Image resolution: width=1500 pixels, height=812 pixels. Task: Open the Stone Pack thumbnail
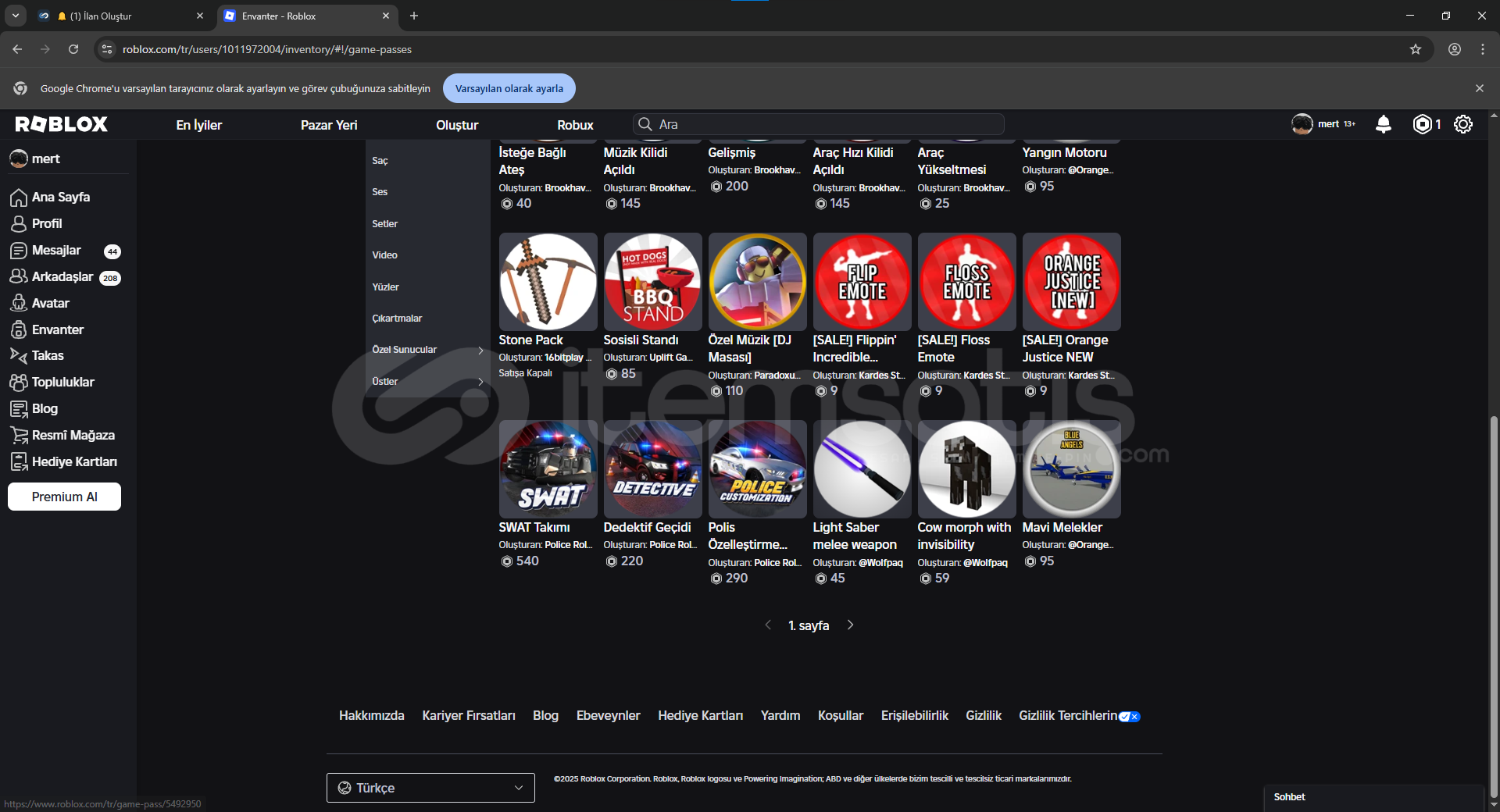548,282
